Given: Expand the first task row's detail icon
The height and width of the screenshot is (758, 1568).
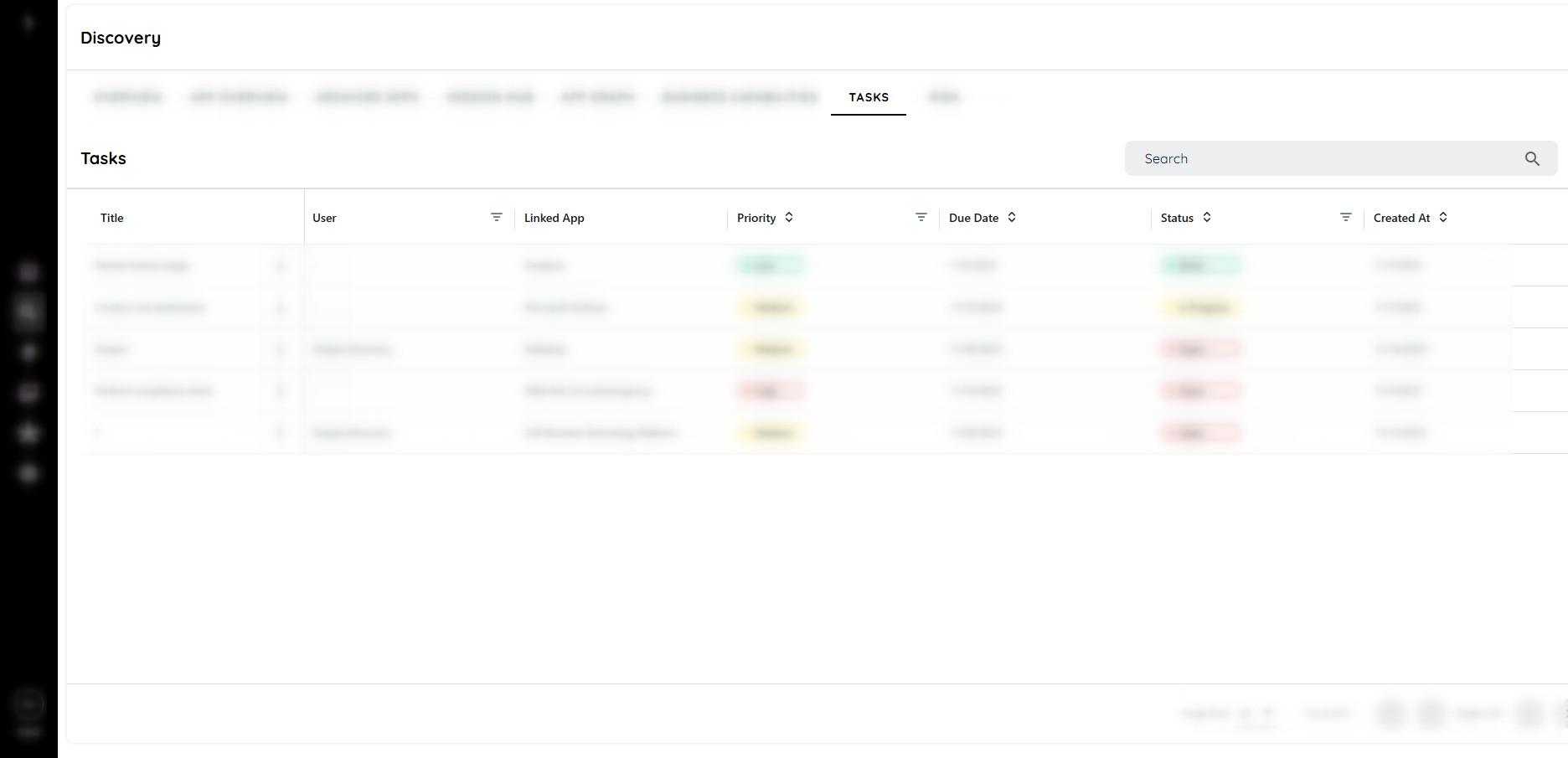Looking at the screenshot, I should (x=280, y=266).
